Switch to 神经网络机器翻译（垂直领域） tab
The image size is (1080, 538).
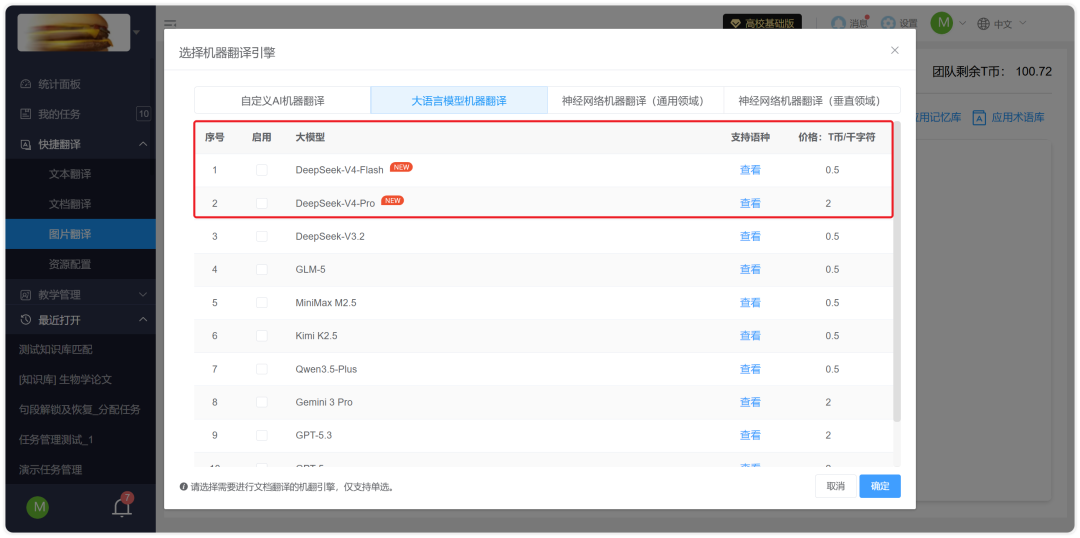click(811, 101)
